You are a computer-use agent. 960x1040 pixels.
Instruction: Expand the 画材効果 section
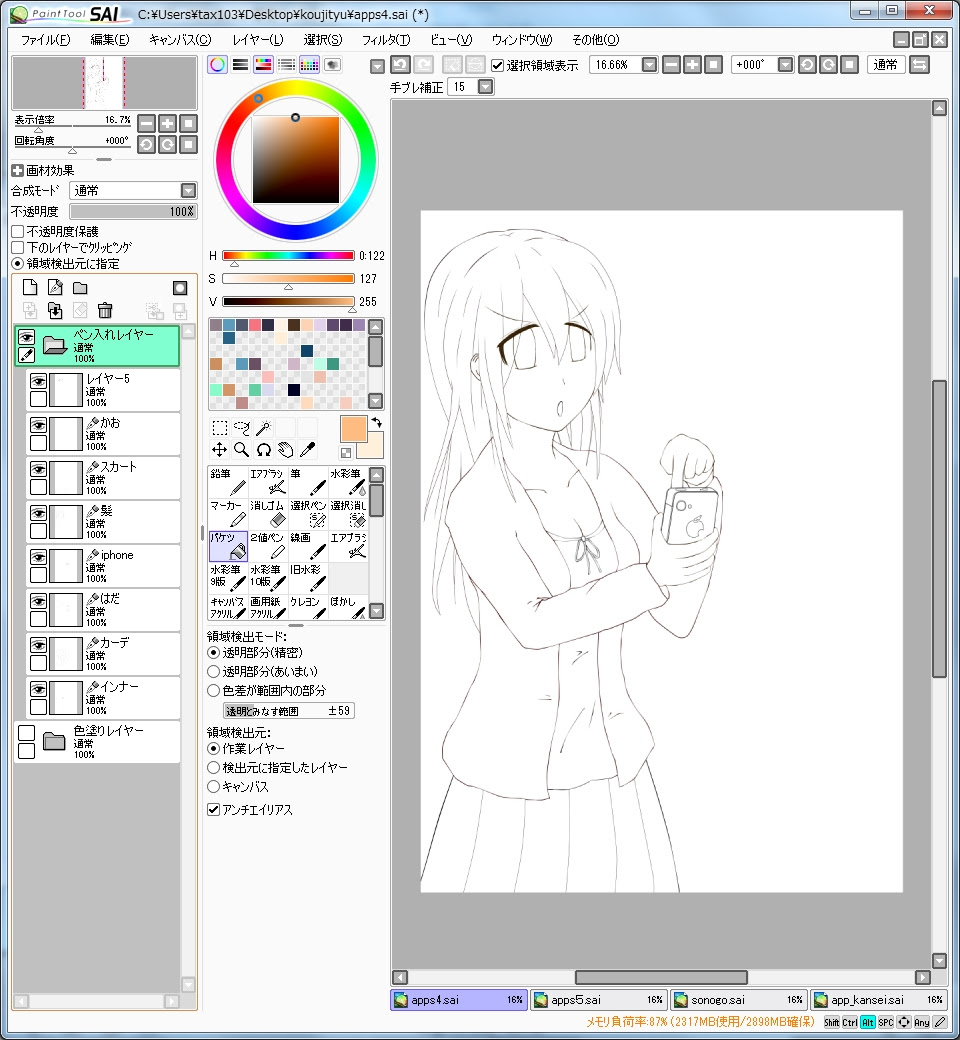18,170
